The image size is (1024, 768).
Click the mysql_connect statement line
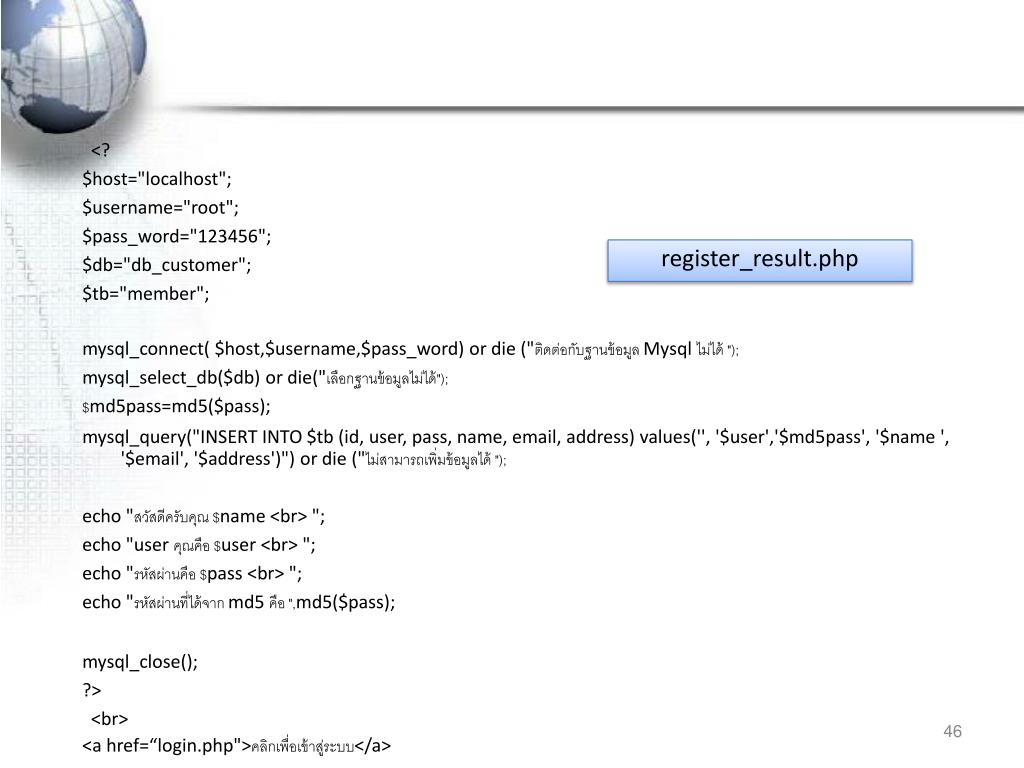tap(410, 349)
